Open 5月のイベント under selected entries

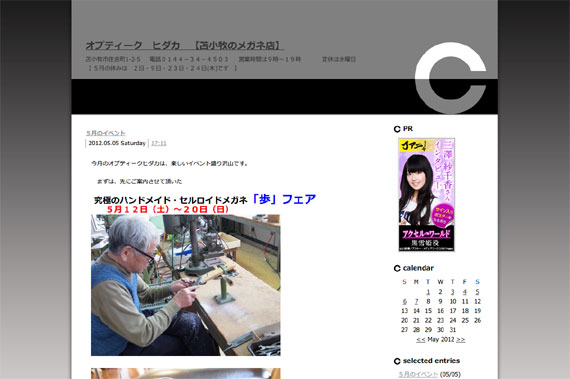click(x=418, y=374)
